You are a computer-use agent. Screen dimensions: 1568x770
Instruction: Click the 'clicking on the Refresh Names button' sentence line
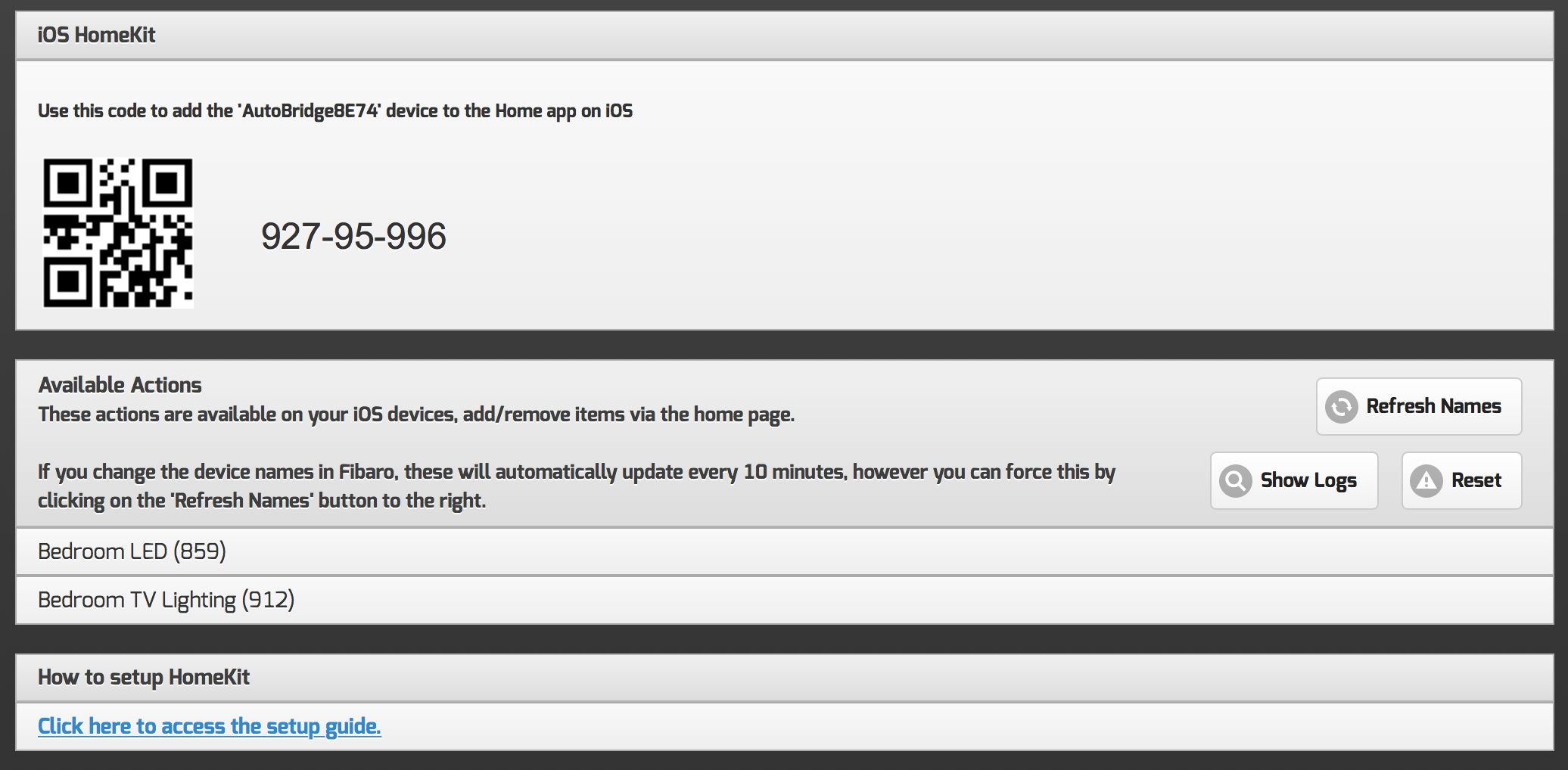tap(262, 501)
